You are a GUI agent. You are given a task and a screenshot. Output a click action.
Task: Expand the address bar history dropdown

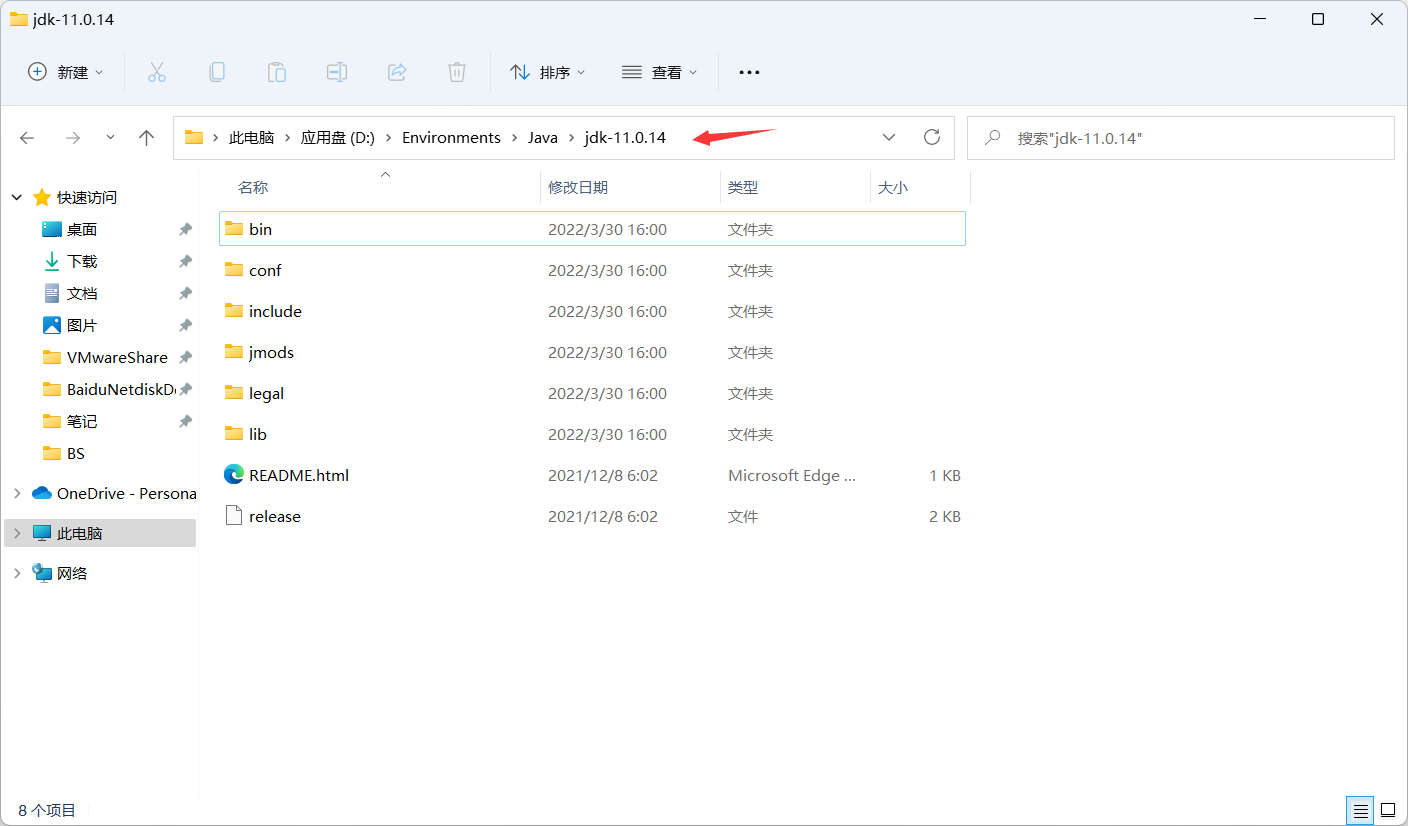pos(889,138)
